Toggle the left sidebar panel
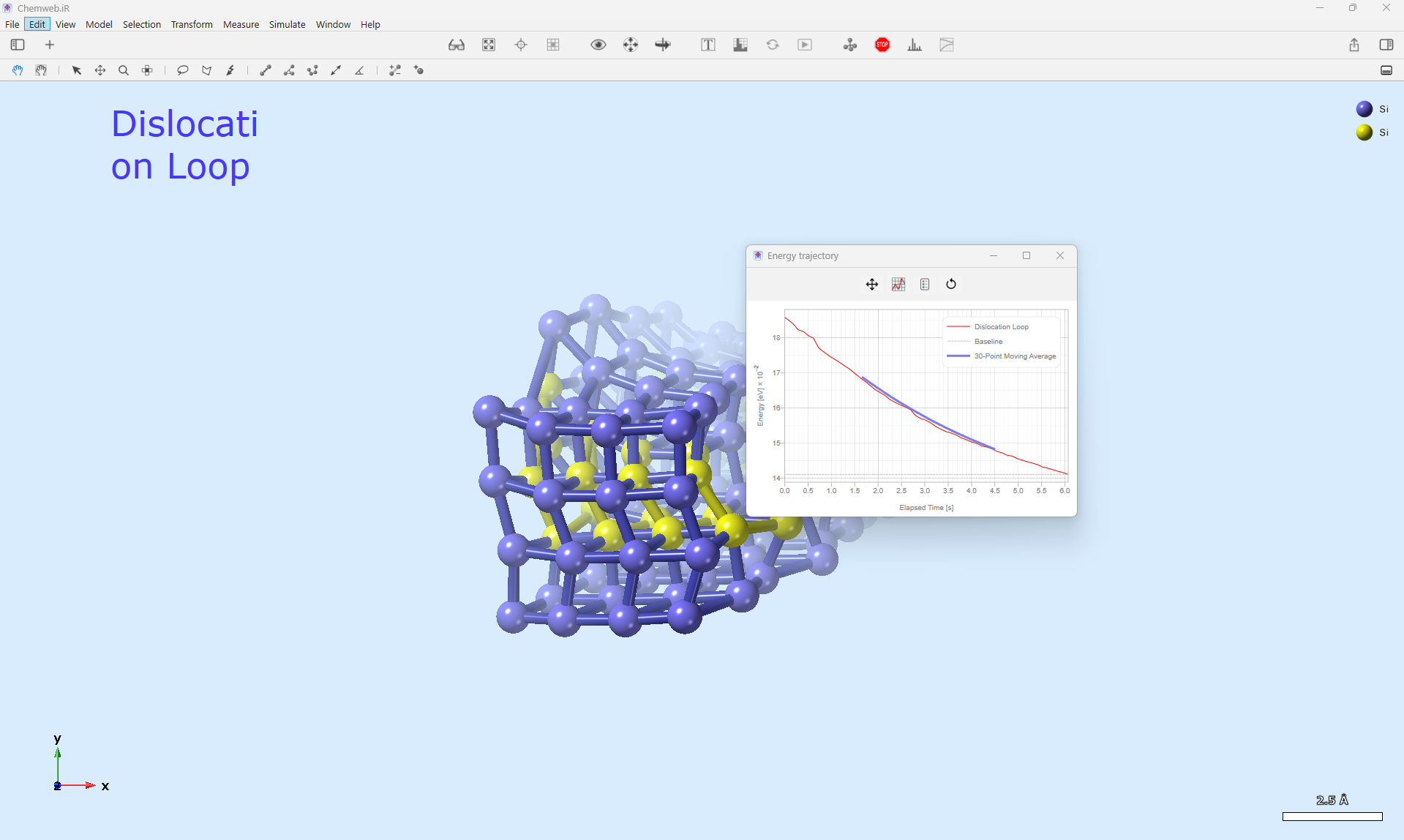Viewport: 1404px width, 840px height. coord(18,45)
